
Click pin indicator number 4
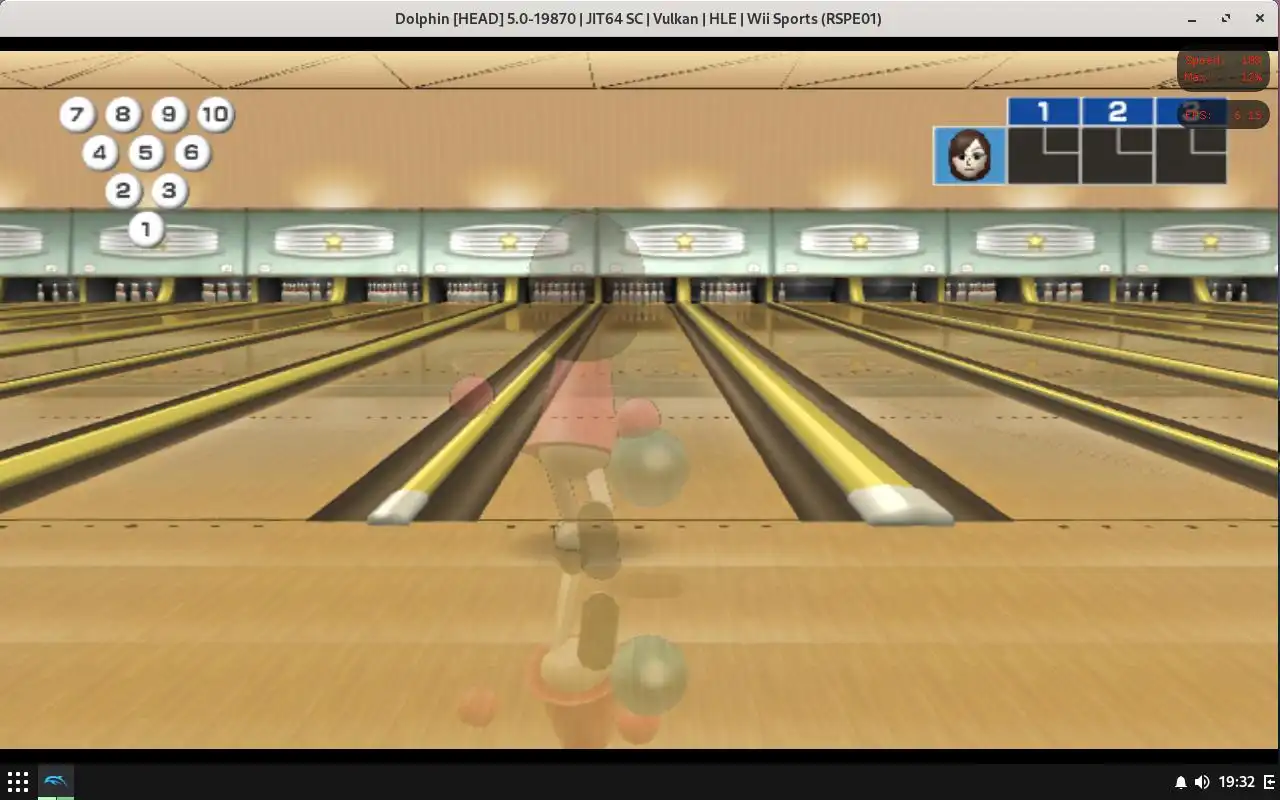[x=100, y=153]
